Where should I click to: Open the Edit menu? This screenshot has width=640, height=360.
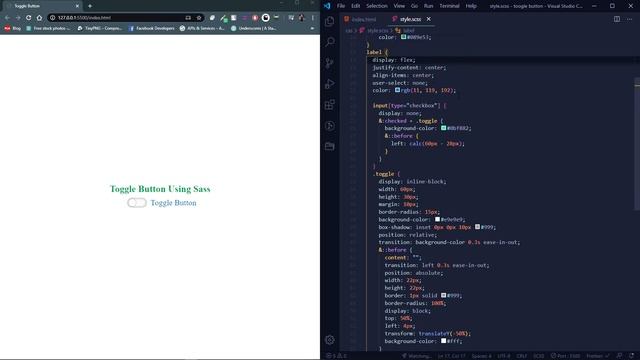(x=356, y=6)
